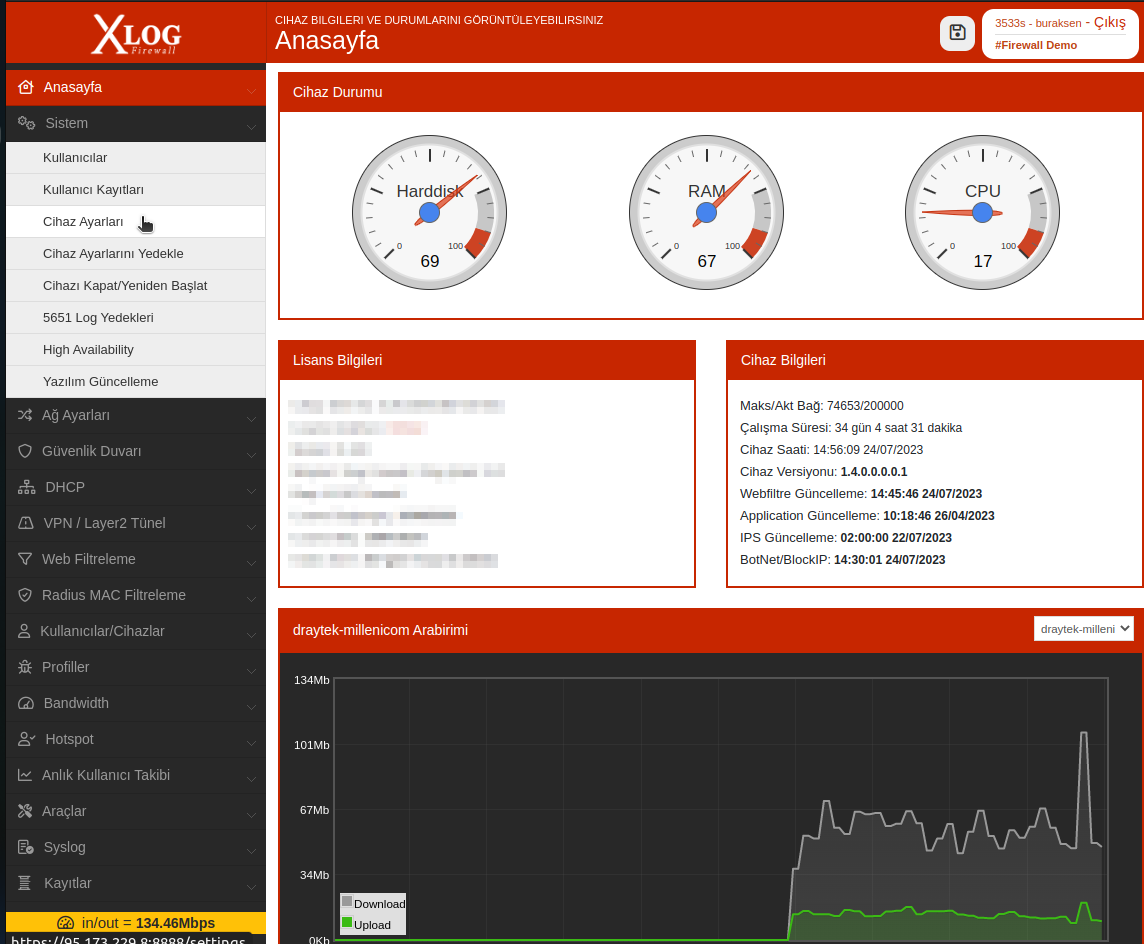Open 5651 Log Yedekleri submenu item

pyautogui.click(x=136, y=317)
